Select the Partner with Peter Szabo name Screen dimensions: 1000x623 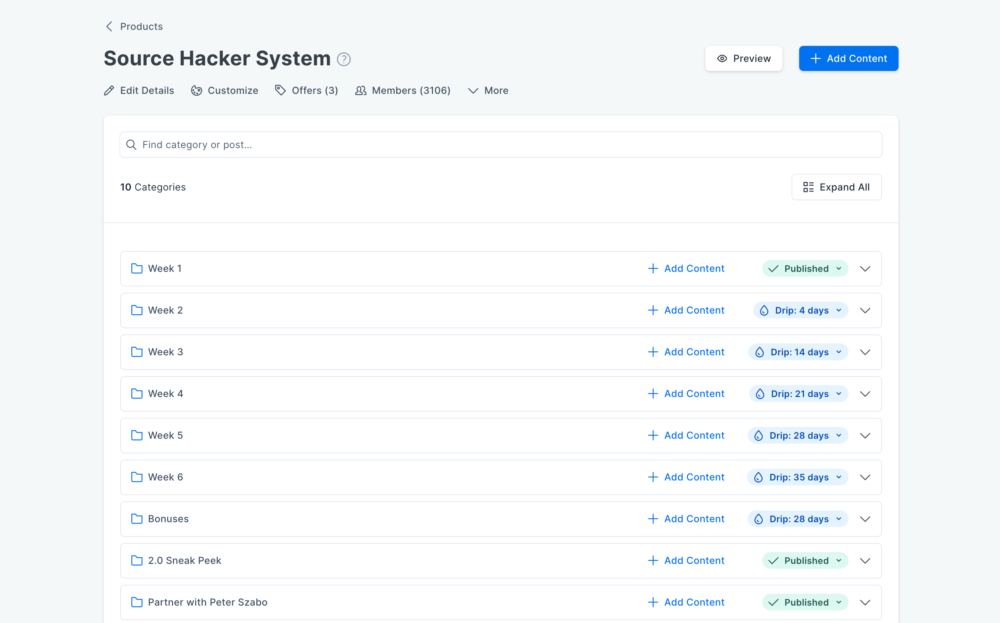207,602
